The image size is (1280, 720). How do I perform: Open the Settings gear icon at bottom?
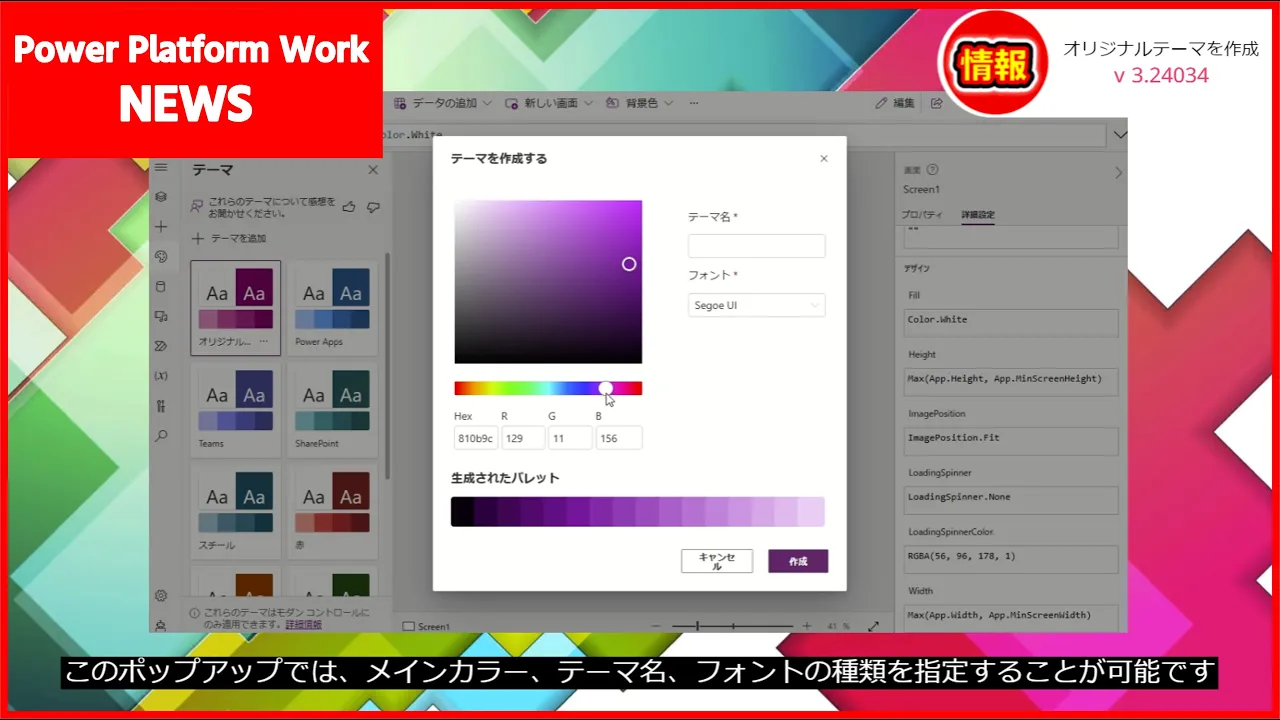coord(161,596)
